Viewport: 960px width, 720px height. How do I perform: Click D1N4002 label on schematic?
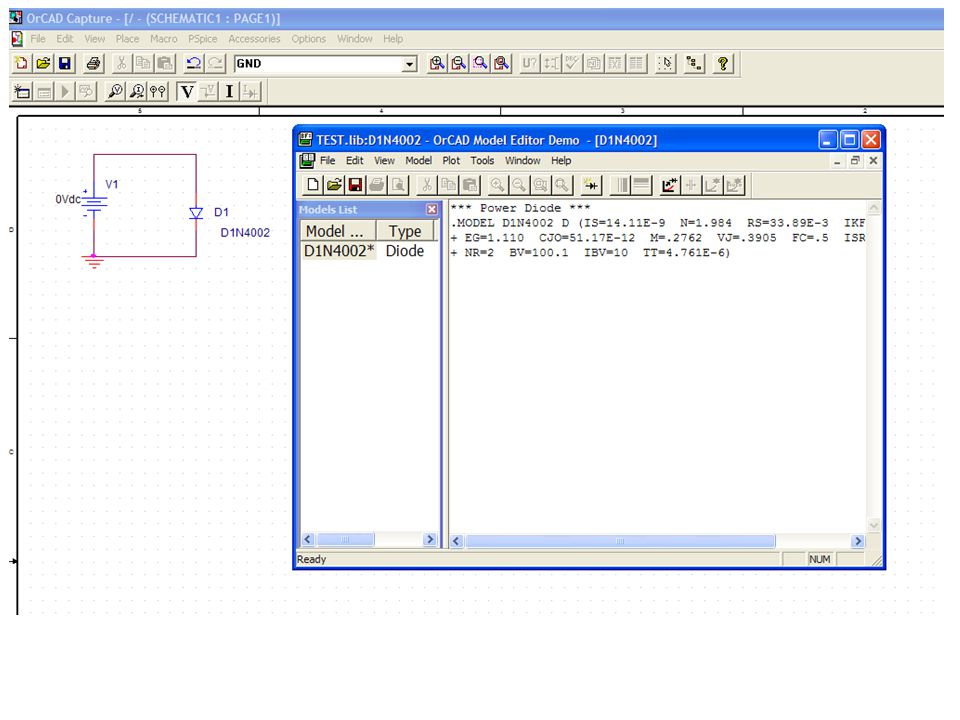coord(245,233)
